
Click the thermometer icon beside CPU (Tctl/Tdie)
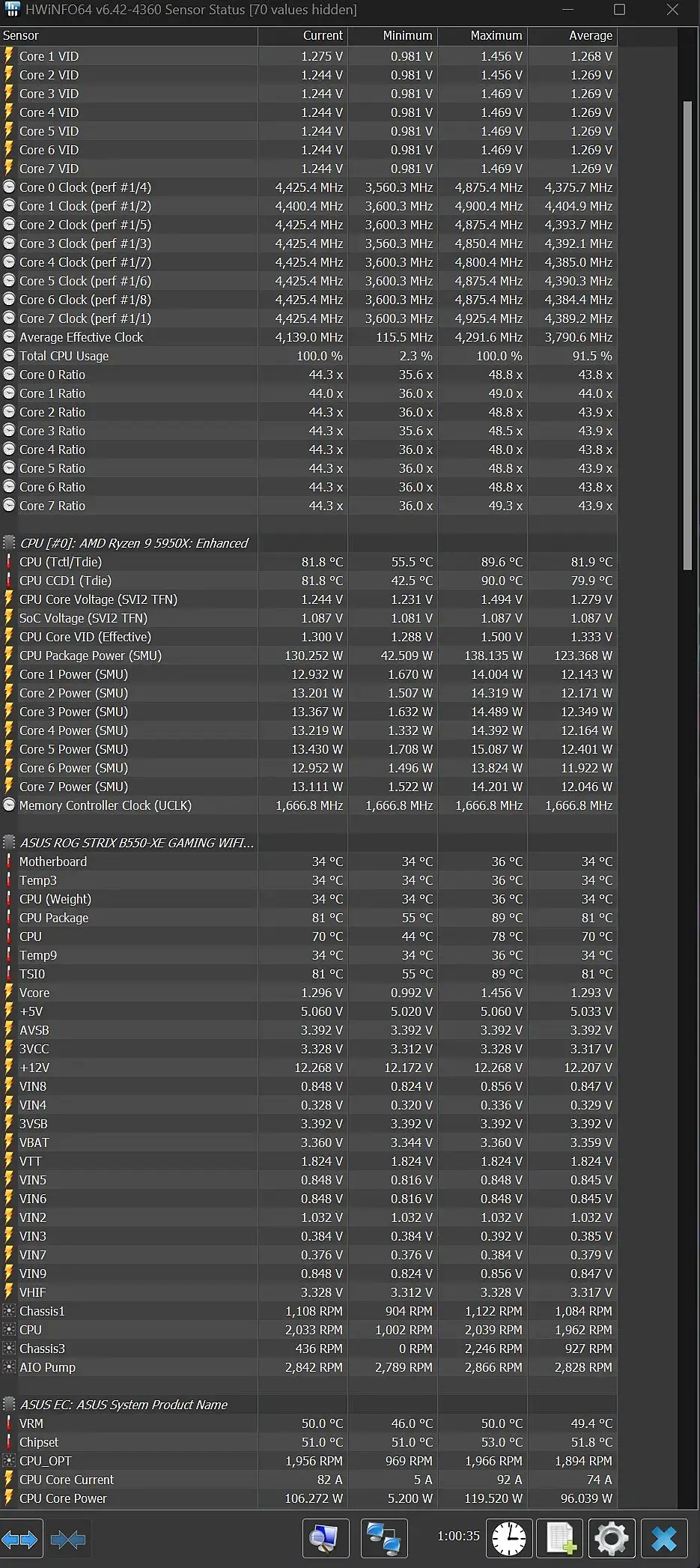9,562
